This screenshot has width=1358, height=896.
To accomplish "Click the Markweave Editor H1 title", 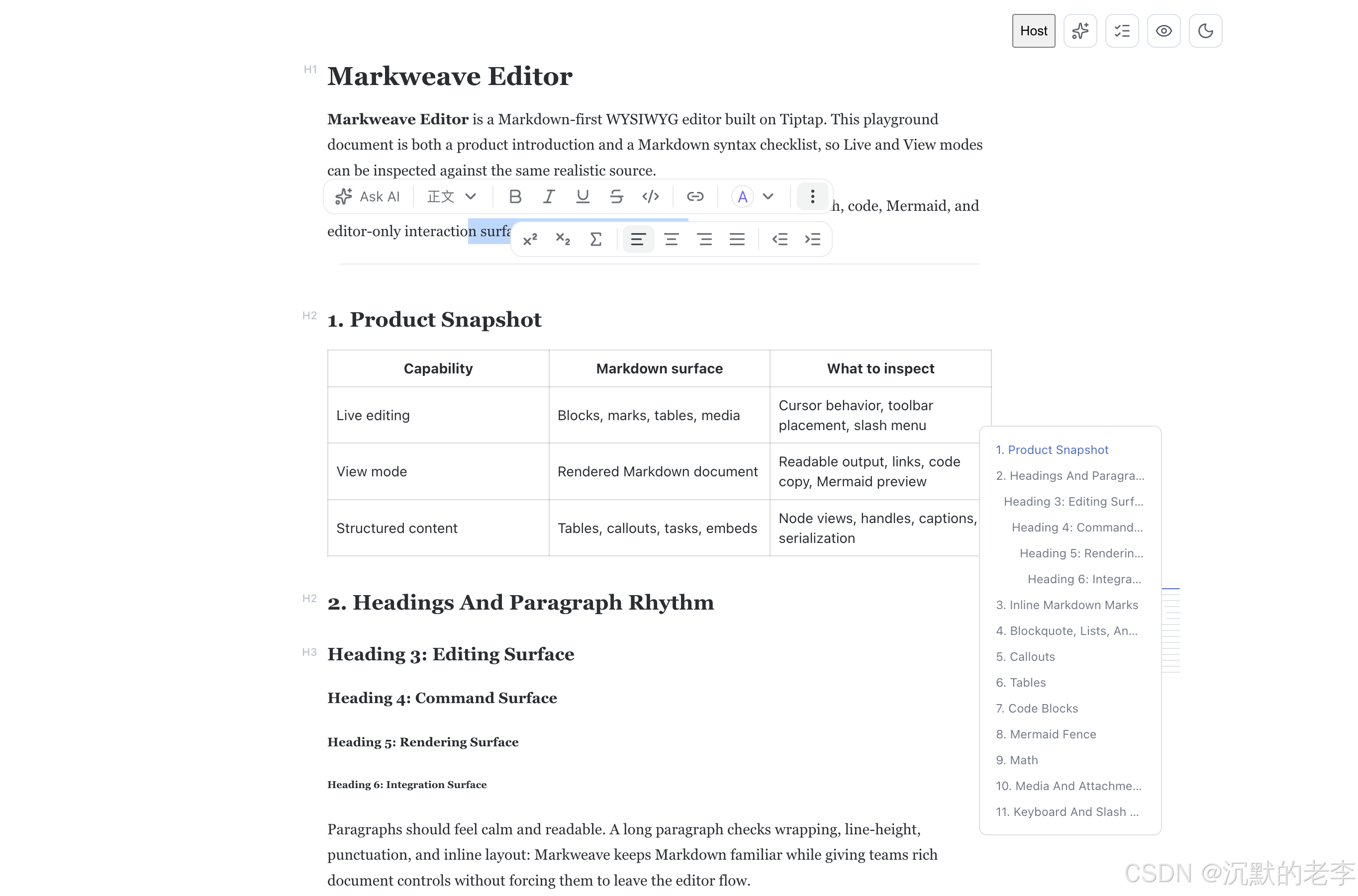I will pos(450,77).
